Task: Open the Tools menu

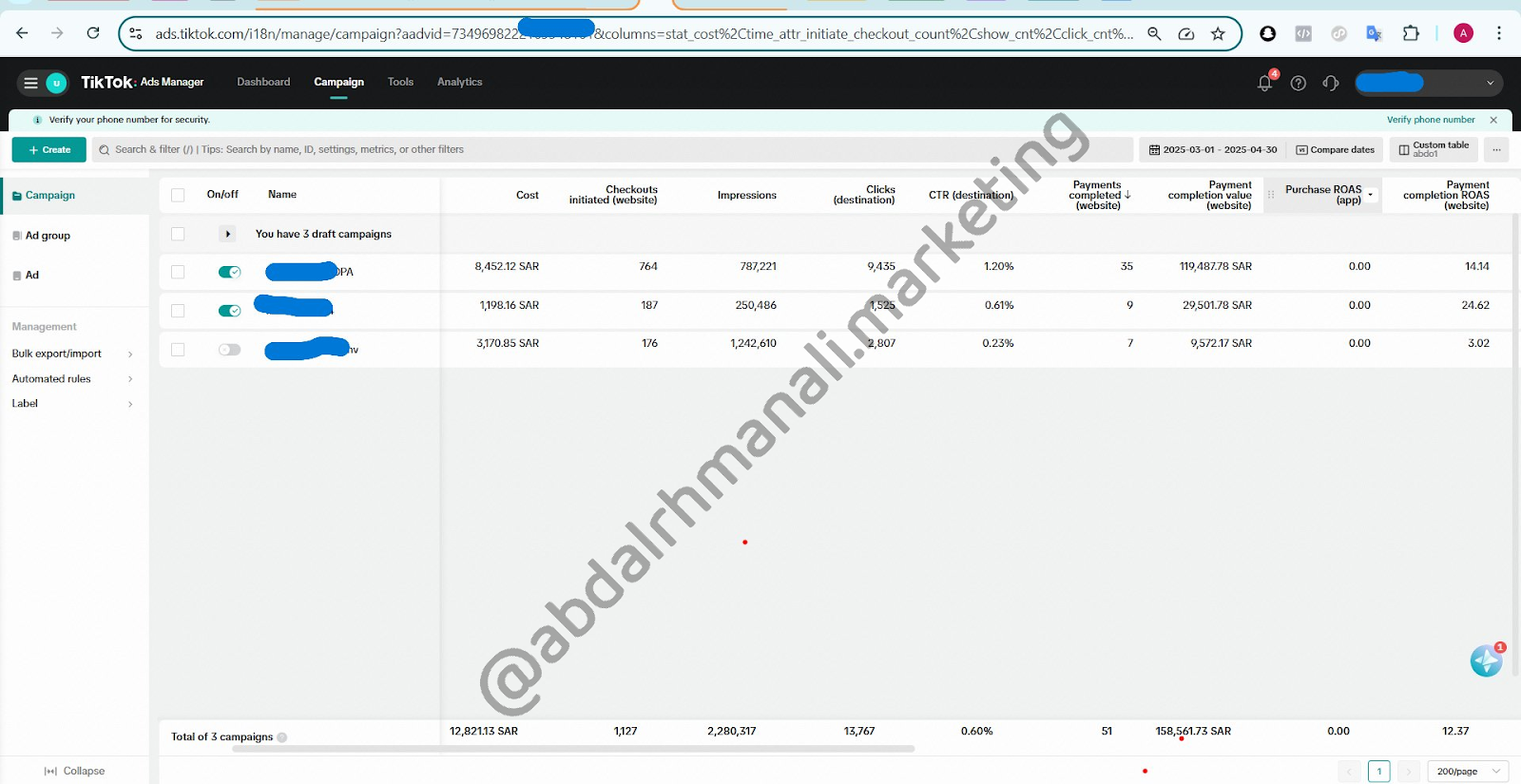Action: [x=400, y=82]
